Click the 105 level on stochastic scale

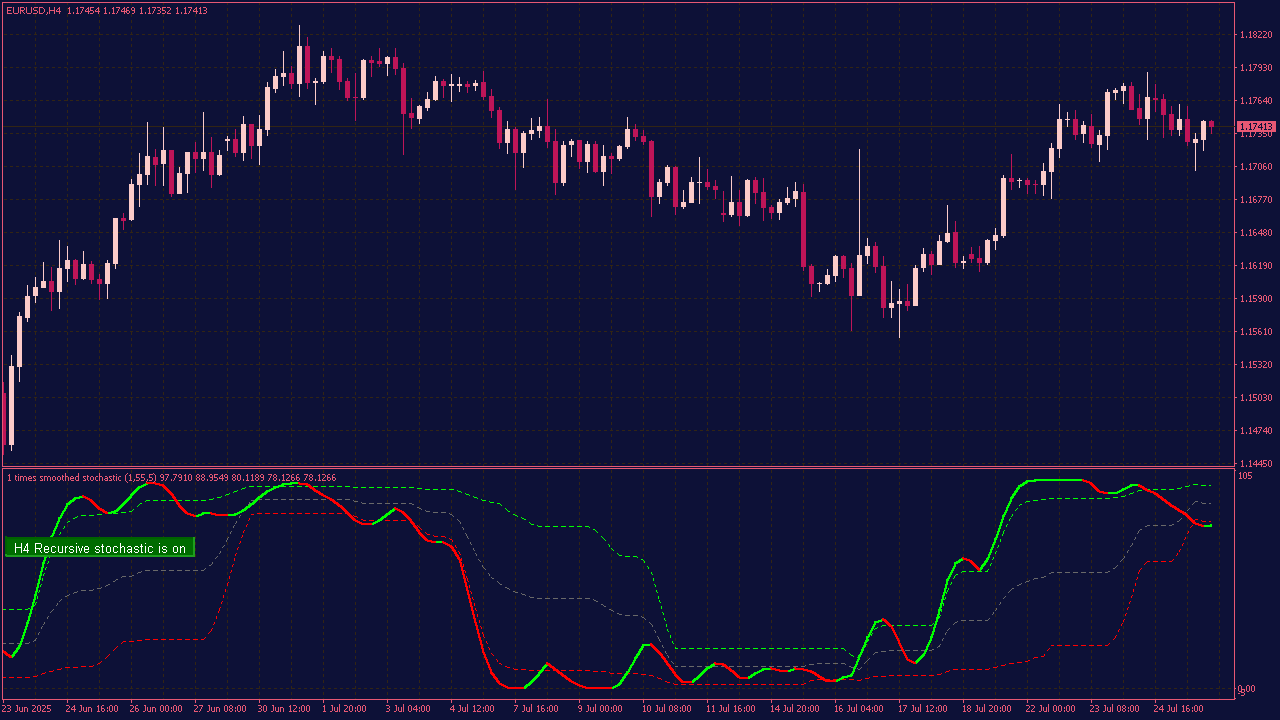1246,476
